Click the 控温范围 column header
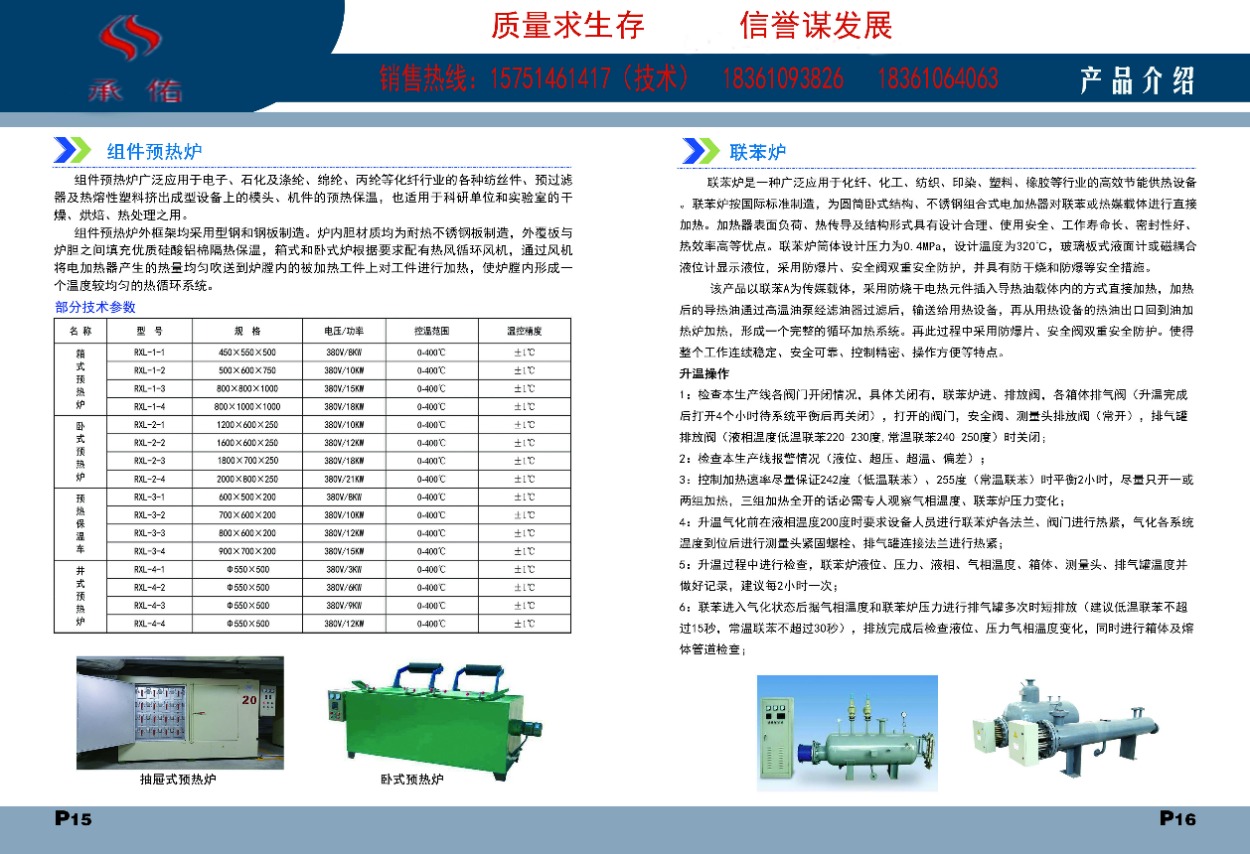Screen dimensions: 1250x854 tap(433, 330)
